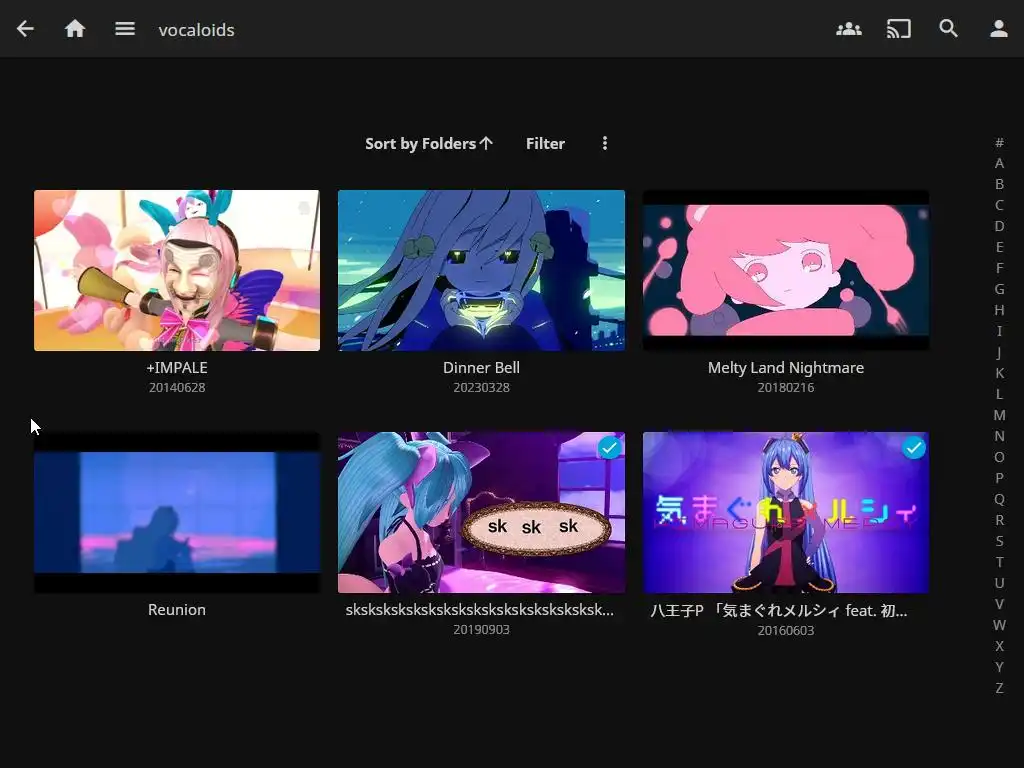Jump to letter Z in alphabet picker
This screenshot has height=768, width=1024.
(x=999, y=688)
